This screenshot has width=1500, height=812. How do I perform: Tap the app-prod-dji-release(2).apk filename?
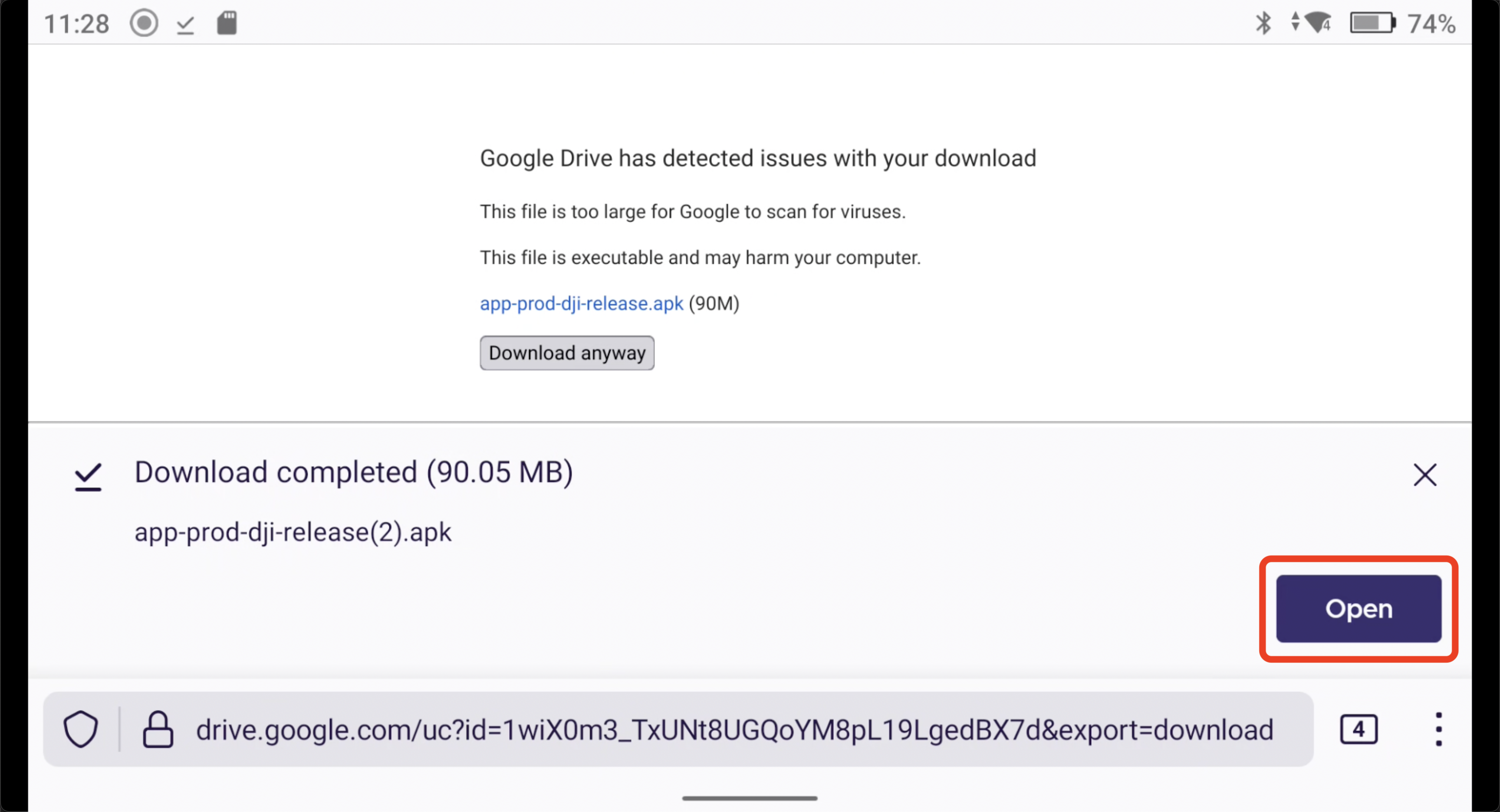tap(293, 532)
